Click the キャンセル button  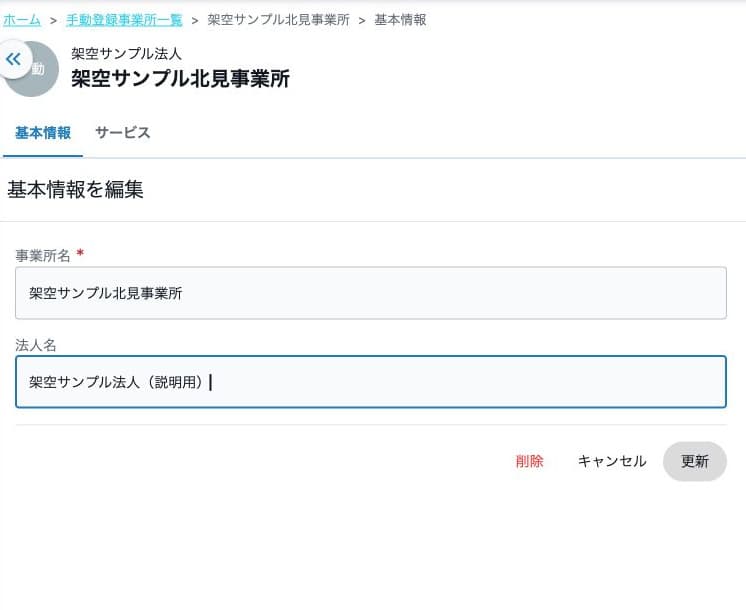point(612,461)
